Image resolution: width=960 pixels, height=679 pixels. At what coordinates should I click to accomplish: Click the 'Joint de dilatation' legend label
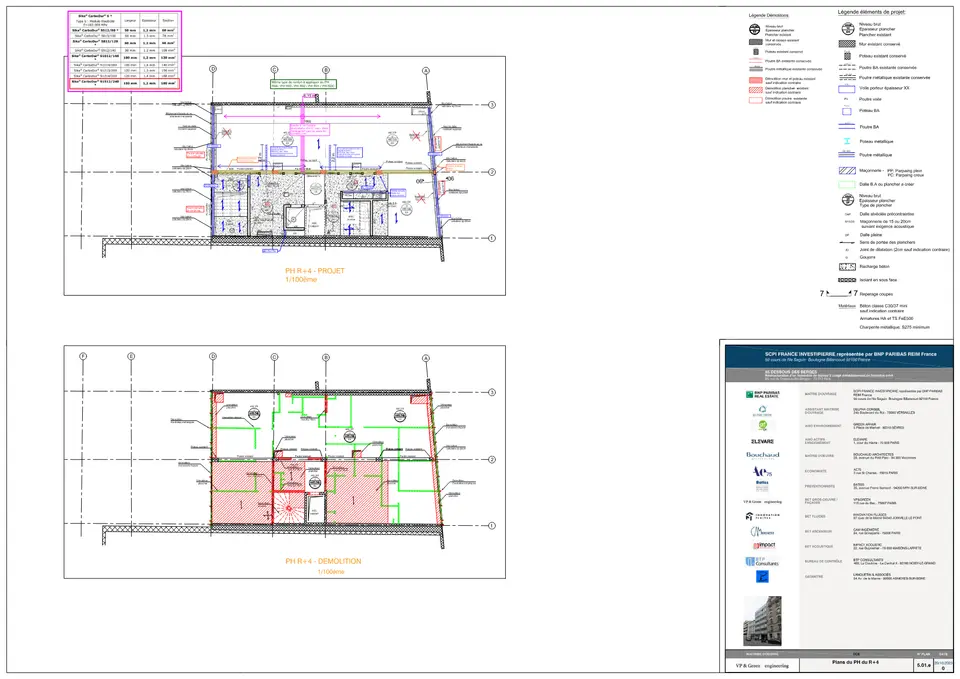tap(904, 250)
